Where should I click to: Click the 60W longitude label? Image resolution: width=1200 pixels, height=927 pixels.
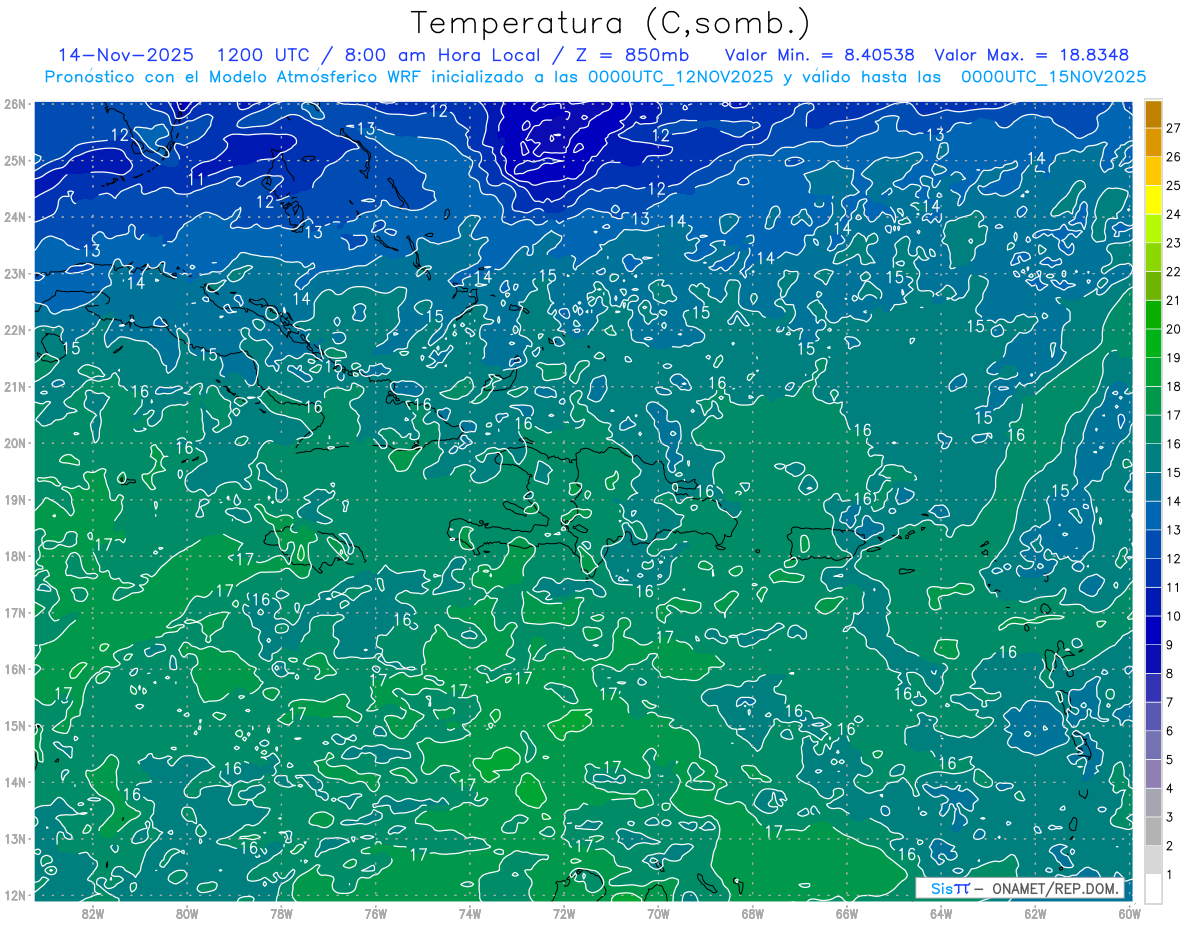pyautogui.click(x=1129, y=913)
